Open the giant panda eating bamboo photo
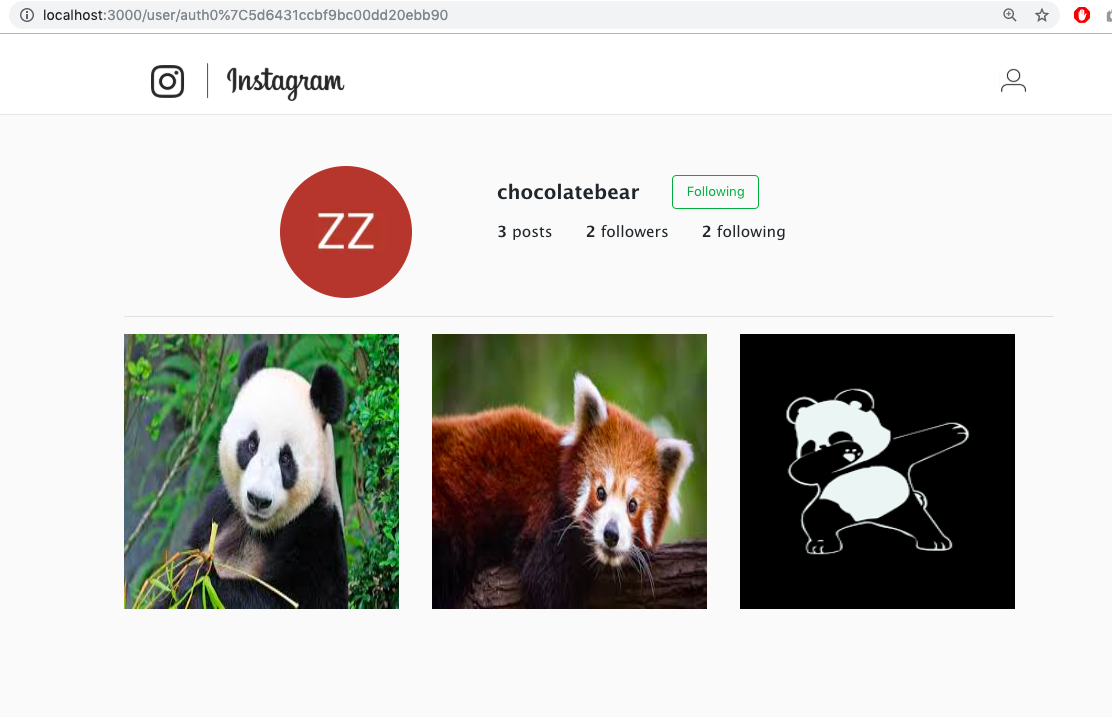Image resolution: width=1112 pixels, height=717 pixels. pyautogui.click(x=262, y=472)
